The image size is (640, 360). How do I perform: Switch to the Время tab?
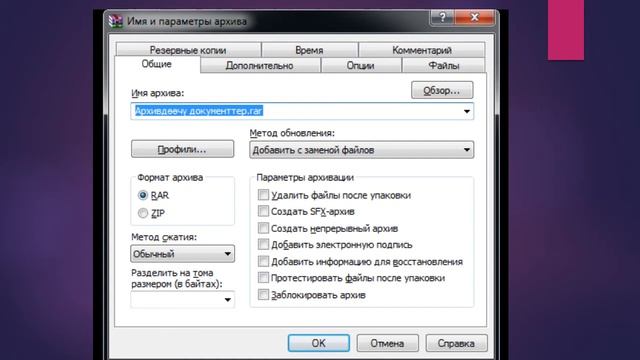[309, 50]
